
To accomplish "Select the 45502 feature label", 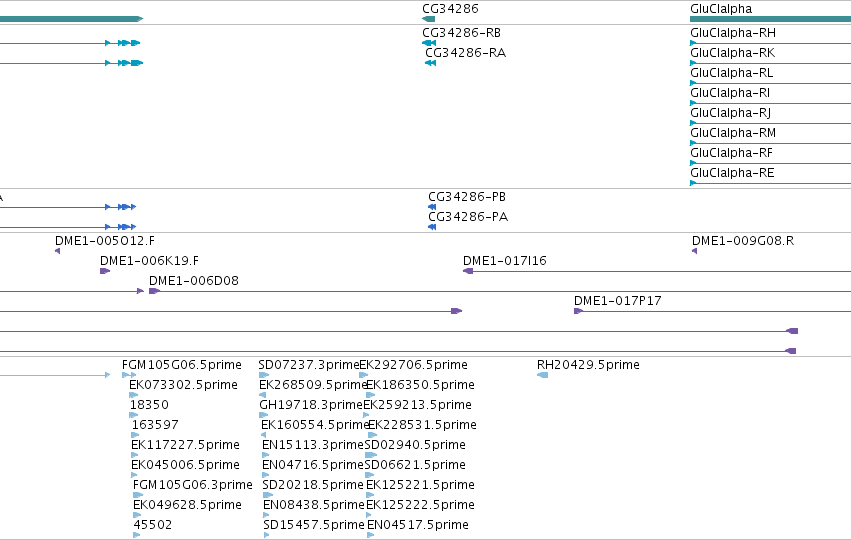I will 153,525.
